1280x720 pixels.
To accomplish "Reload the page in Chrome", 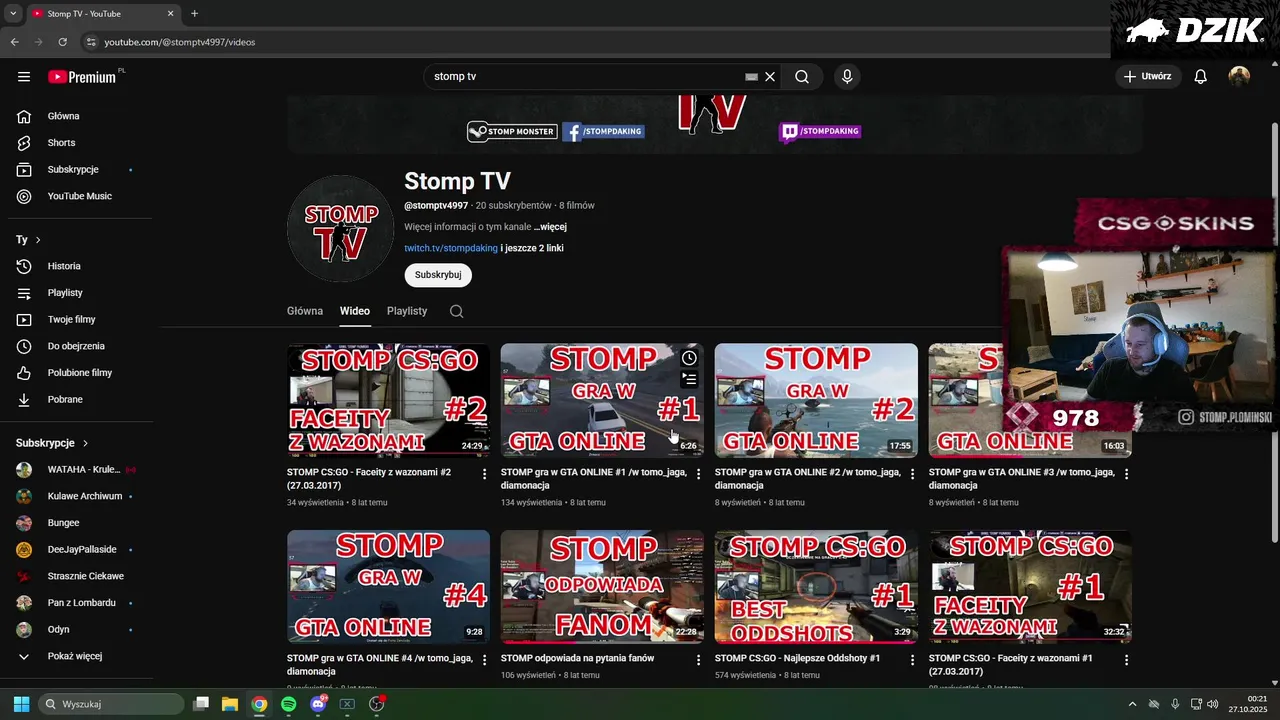I will click(63, 42).
